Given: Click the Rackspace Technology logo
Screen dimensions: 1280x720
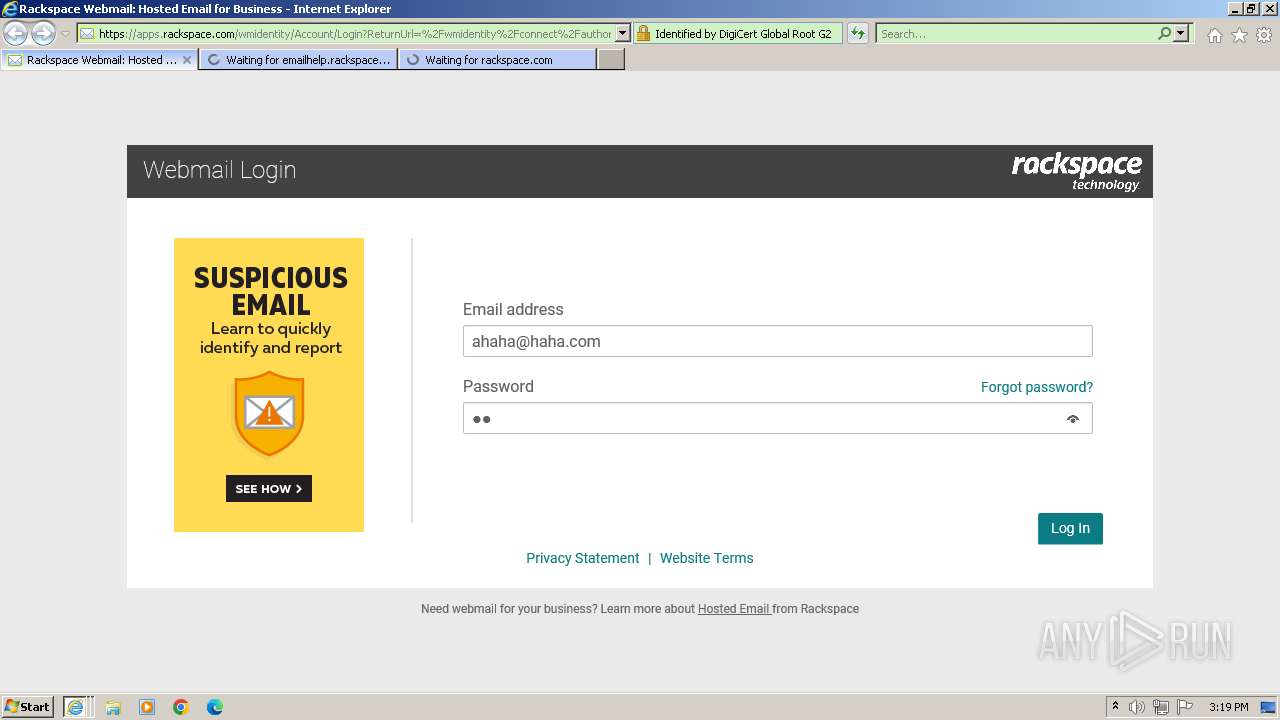Looking at the screenshot, I should click(x=1076, y=171).
